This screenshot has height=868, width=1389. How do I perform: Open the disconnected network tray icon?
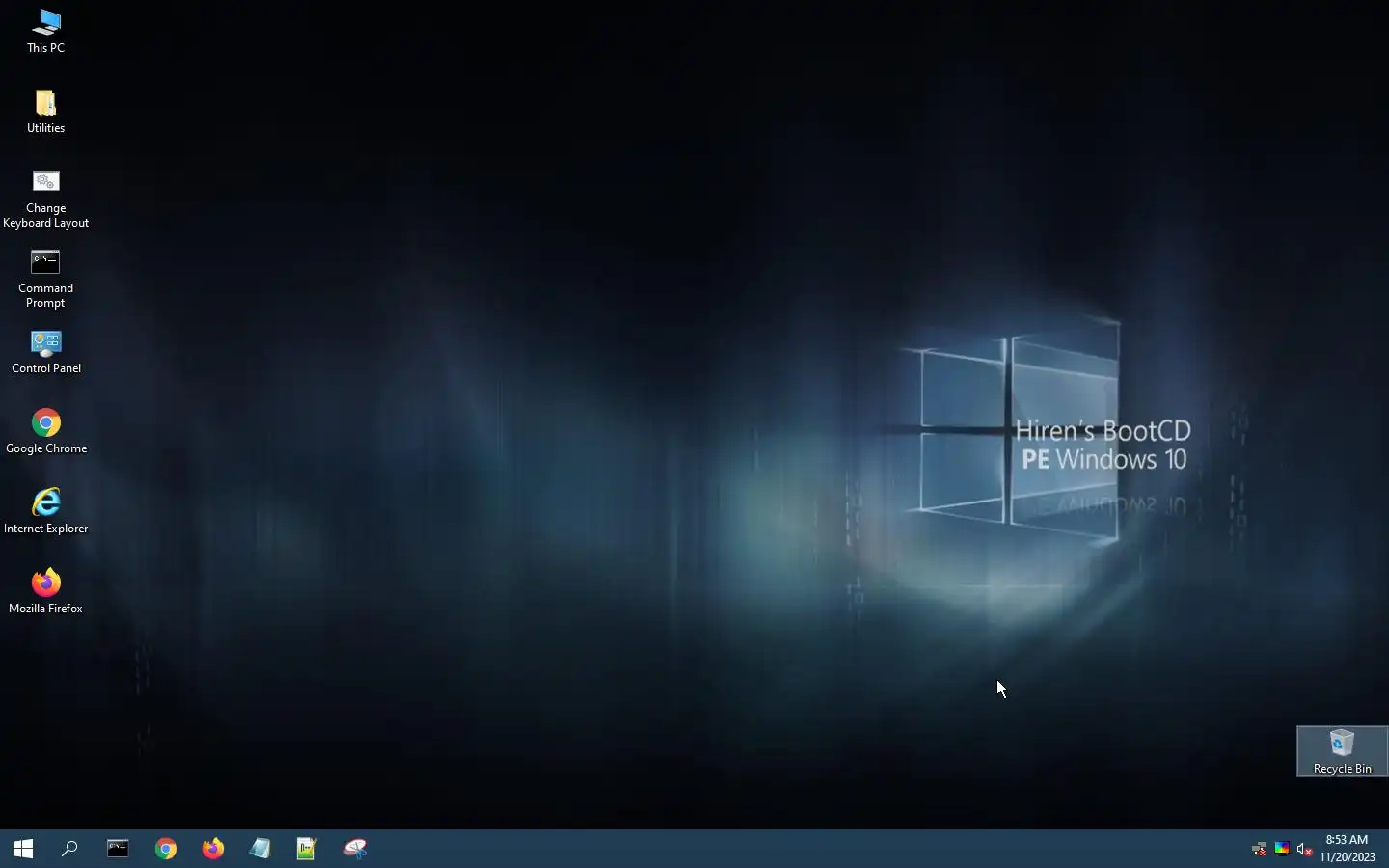1258,850
